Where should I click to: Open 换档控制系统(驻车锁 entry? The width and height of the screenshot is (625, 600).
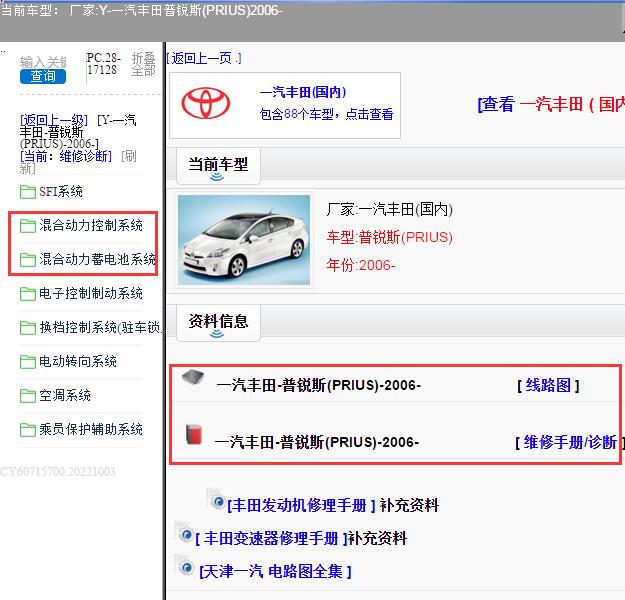point(100,328)
